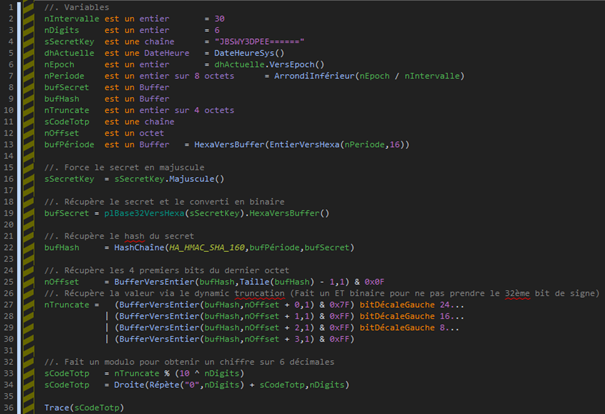Viewport: 605px width, 414px height.
Task: Click 'bitDécaleGauche 8' on line 29
Action: pyautogui.click(x=402, y=328)
